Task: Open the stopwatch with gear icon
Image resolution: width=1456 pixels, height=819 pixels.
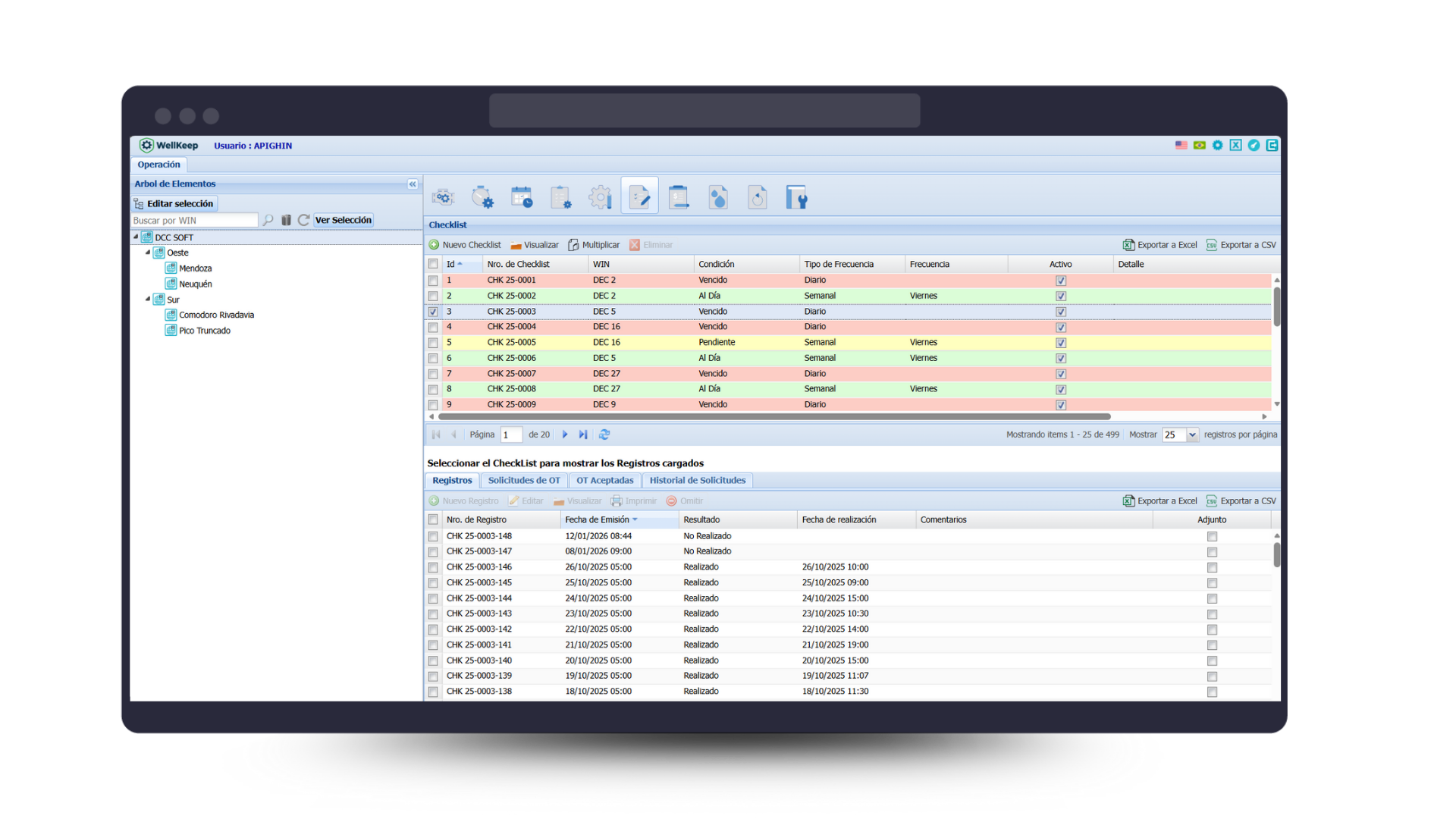Action: (482, 198)
